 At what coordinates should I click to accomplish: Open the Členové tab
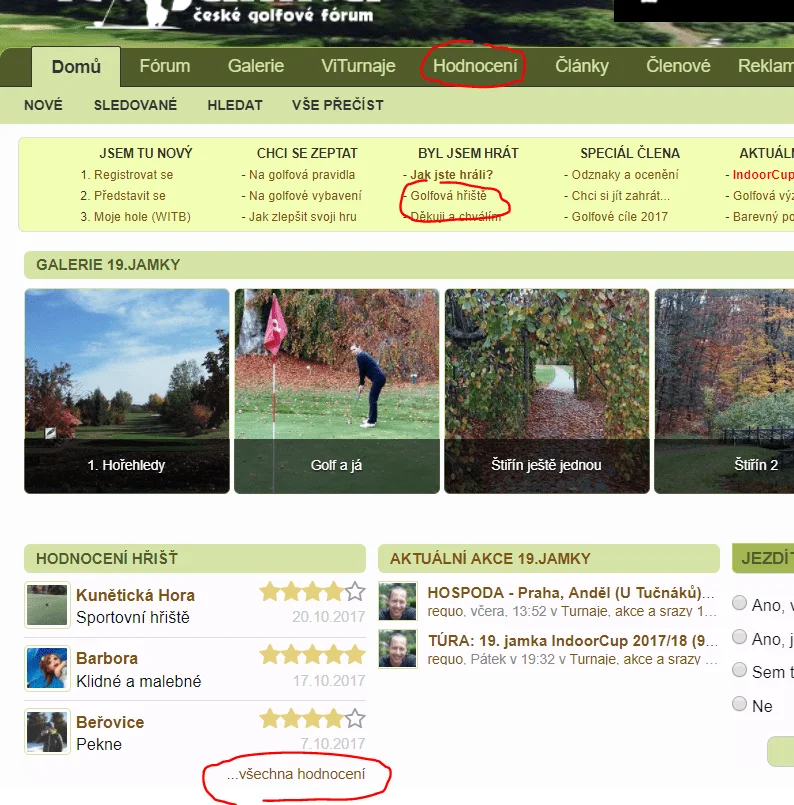pos(678,66)
